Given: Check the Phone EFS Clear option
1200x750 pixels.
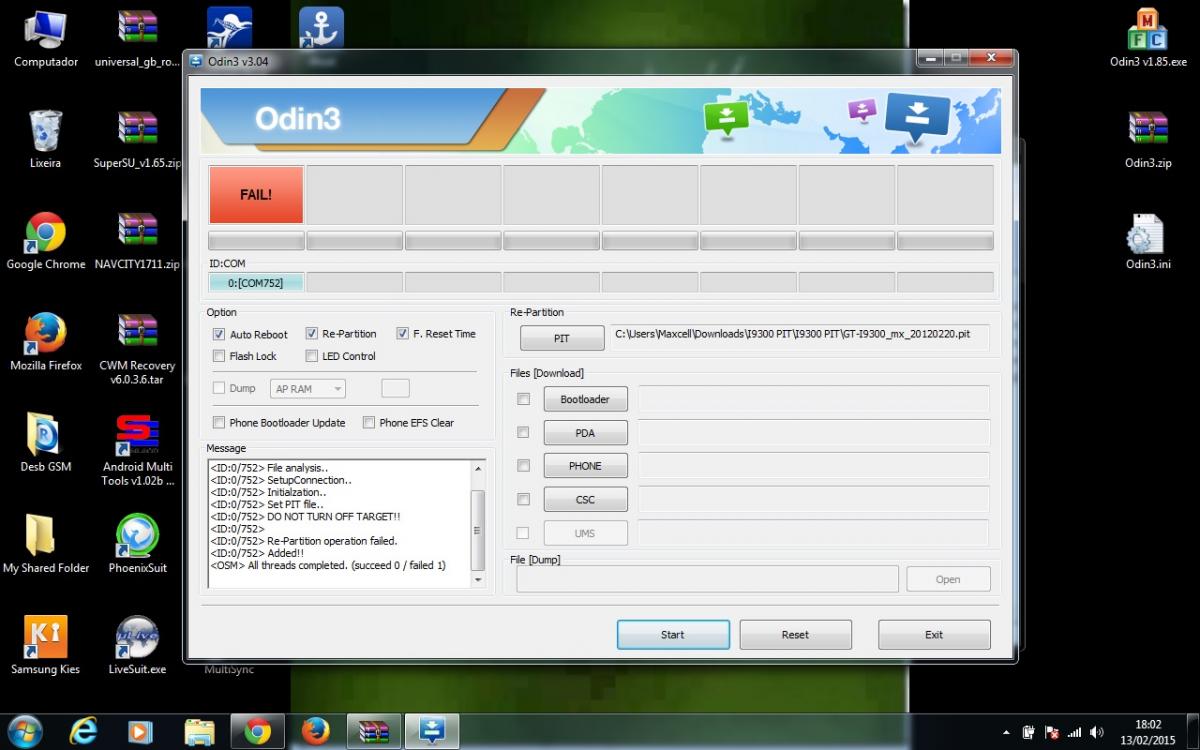Looking at the screenshot, I should (x=369, y=423).
